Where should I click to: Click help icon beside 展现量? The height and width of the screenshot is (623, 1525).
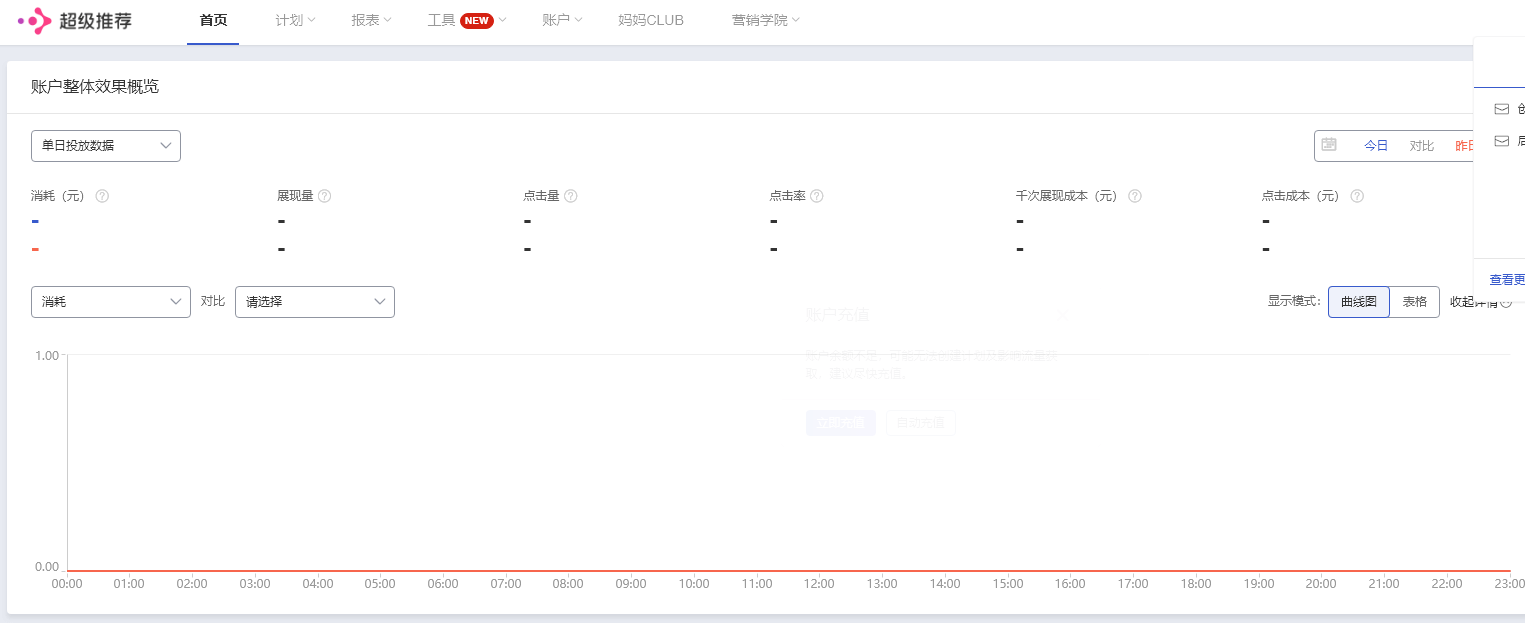coord(324,196)
